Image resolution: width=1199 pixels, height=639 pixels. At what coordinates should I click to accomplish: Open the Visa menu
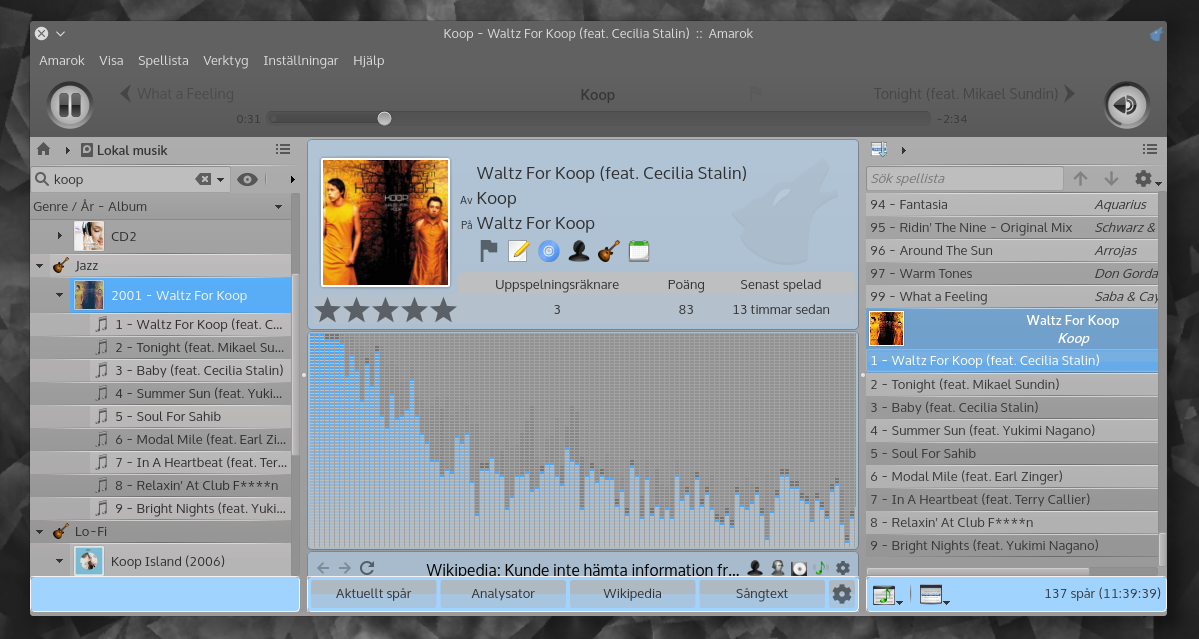111,60
